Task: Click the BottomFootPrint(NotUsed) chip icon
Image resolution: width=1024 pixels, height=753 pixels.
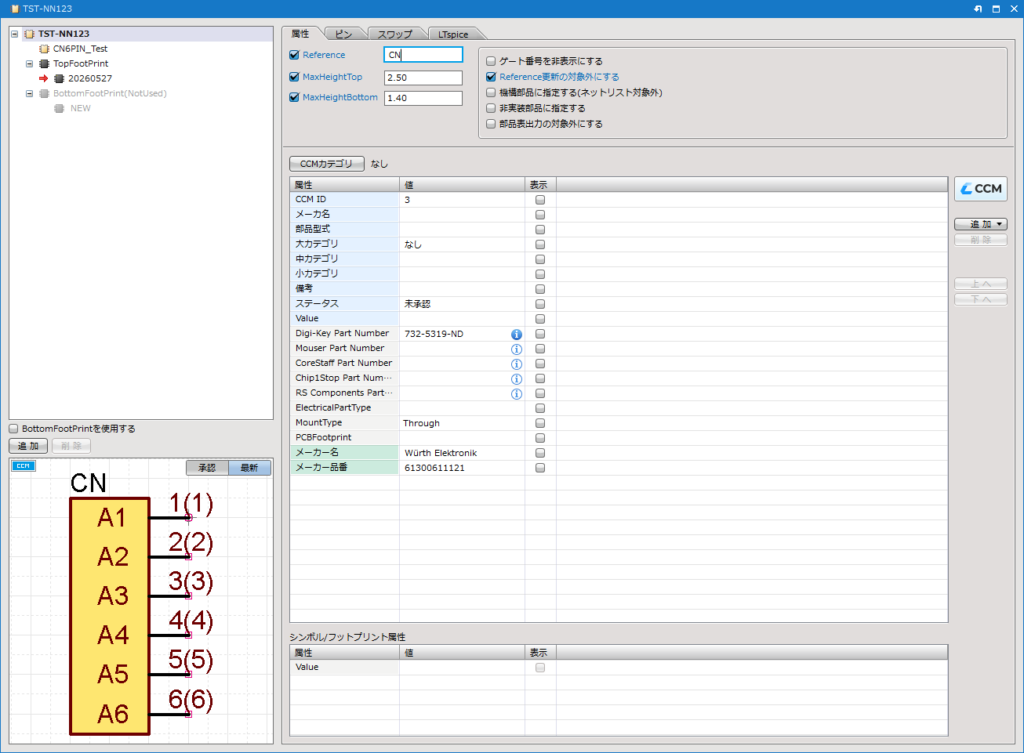Action: pyautogui.click(x=44, y=94)
